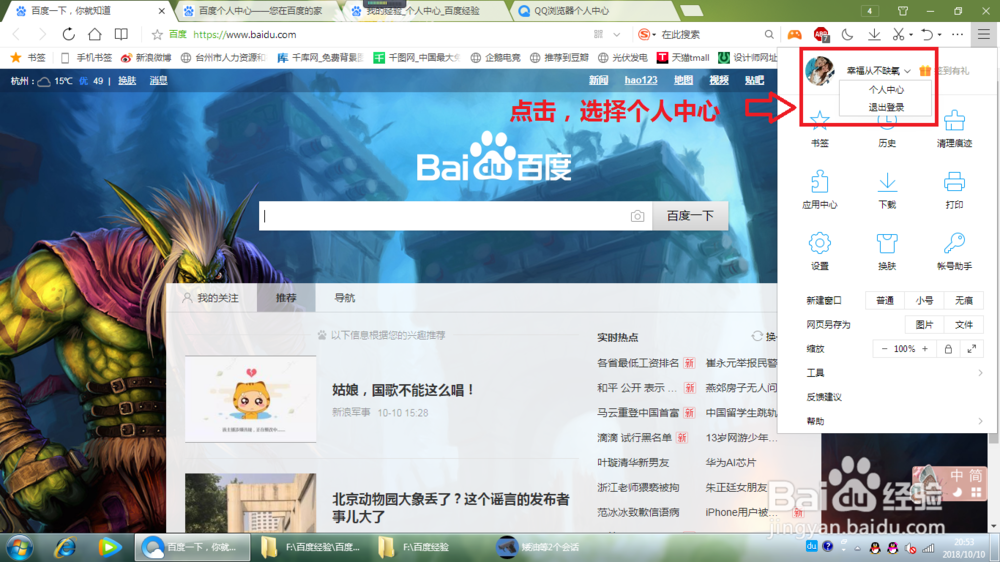This screenshot has height=562, width=1000.
Task: Click the 百度一下 search button
Action: [x=689, y=216]
